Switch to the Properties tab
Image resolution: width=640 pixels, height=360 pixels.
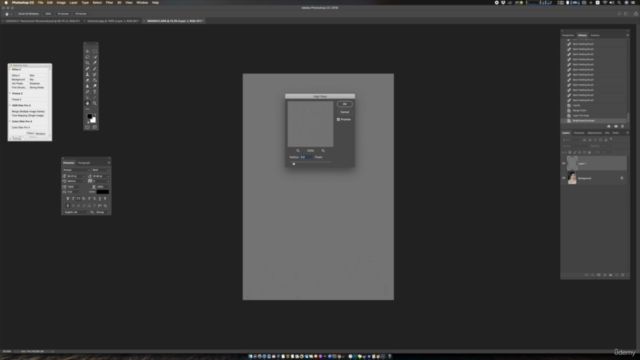point(568,36)
